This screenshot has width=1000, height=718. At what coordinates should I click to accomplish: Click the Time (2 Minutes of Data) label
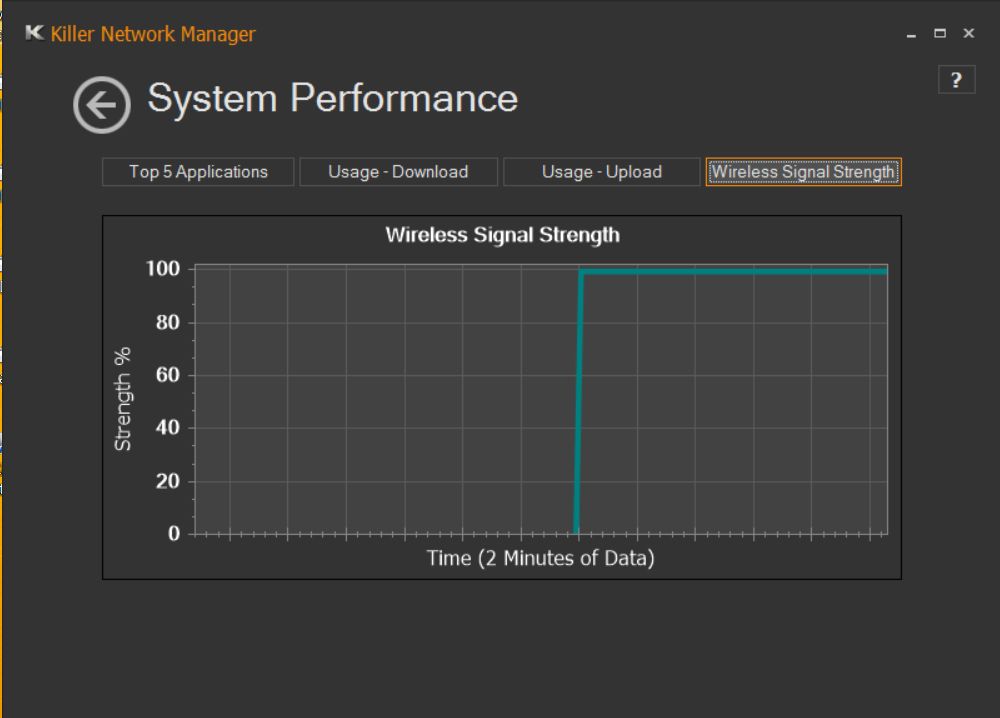[541, 558]
